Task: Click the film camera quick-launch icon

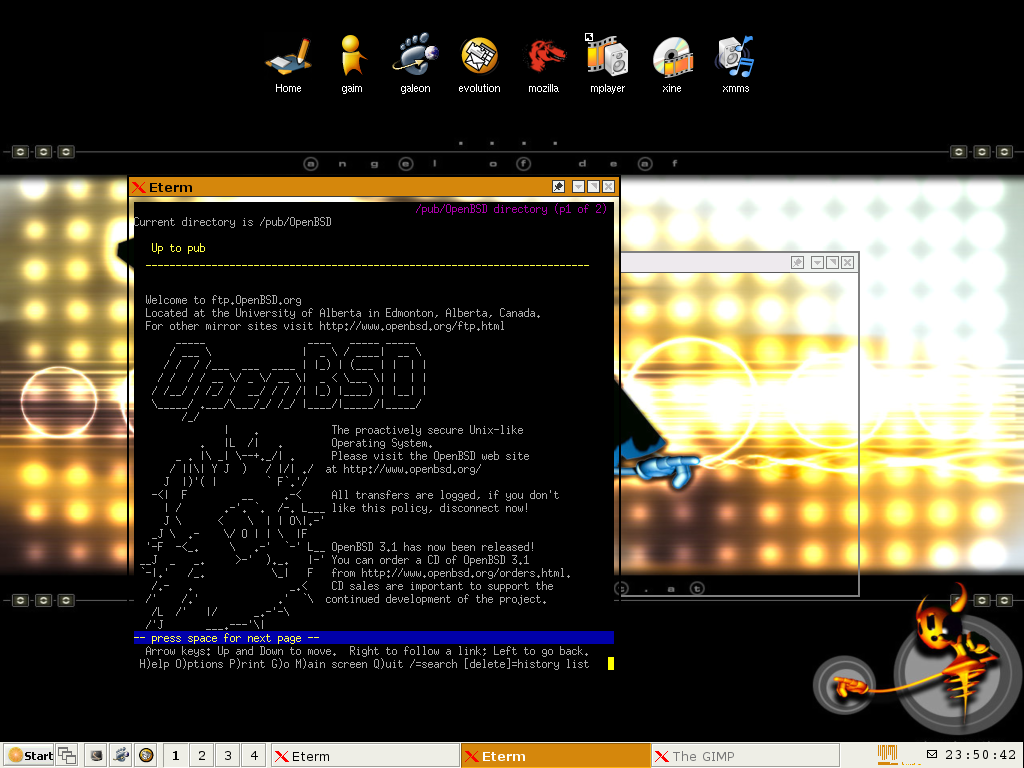Action: pos(121,756)
